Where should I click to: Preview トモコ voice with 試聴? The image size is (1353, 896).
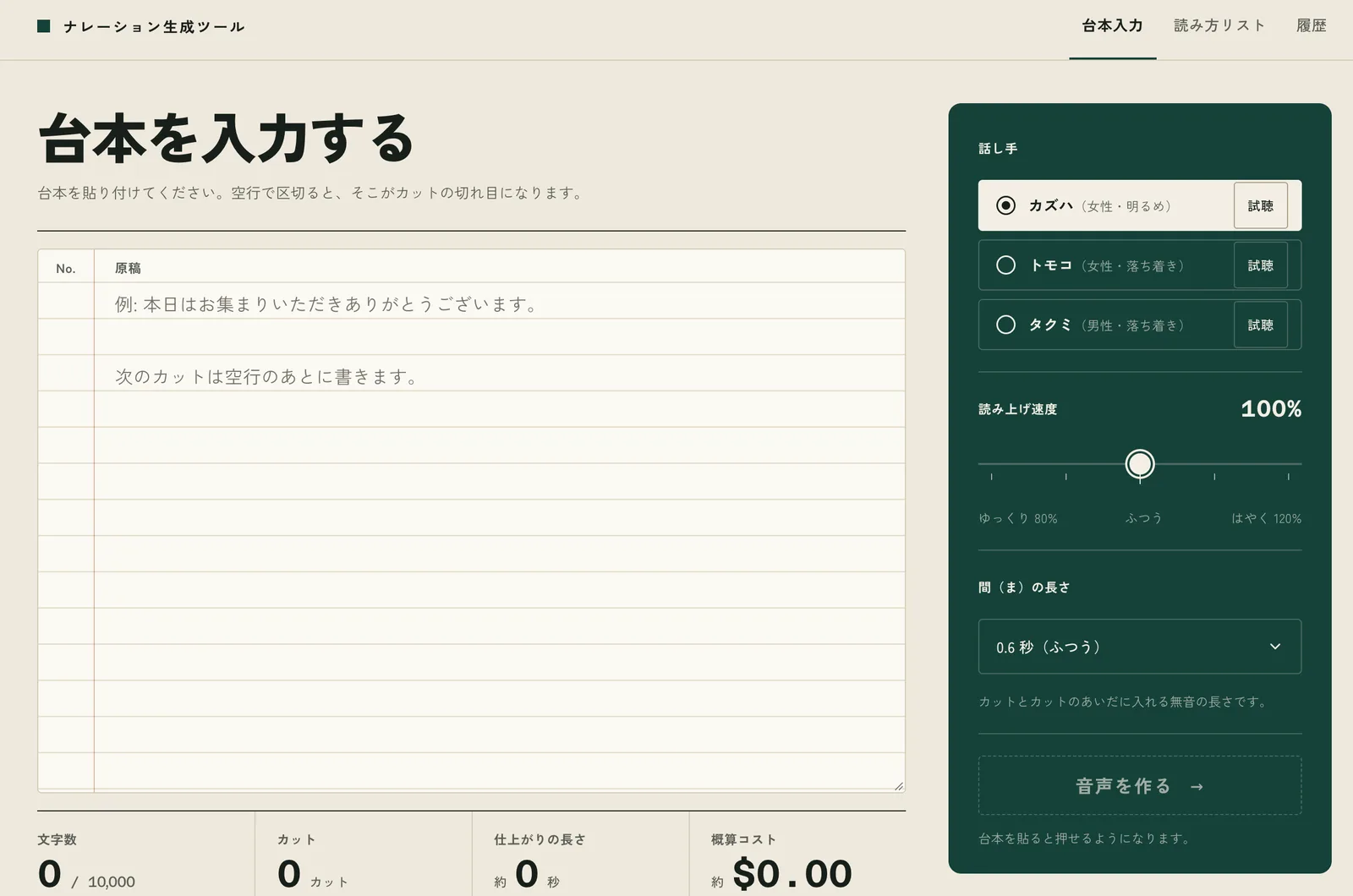click(x=1260, y=265)
